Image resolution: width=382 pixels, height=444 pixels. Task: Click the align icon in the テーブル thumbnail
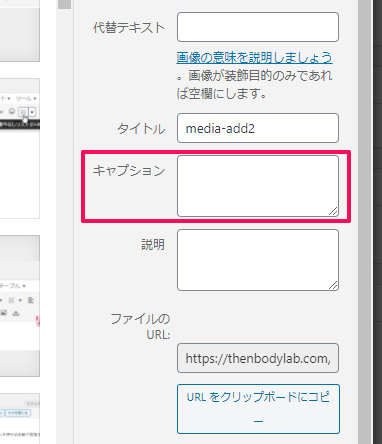(x=31, y=300)
